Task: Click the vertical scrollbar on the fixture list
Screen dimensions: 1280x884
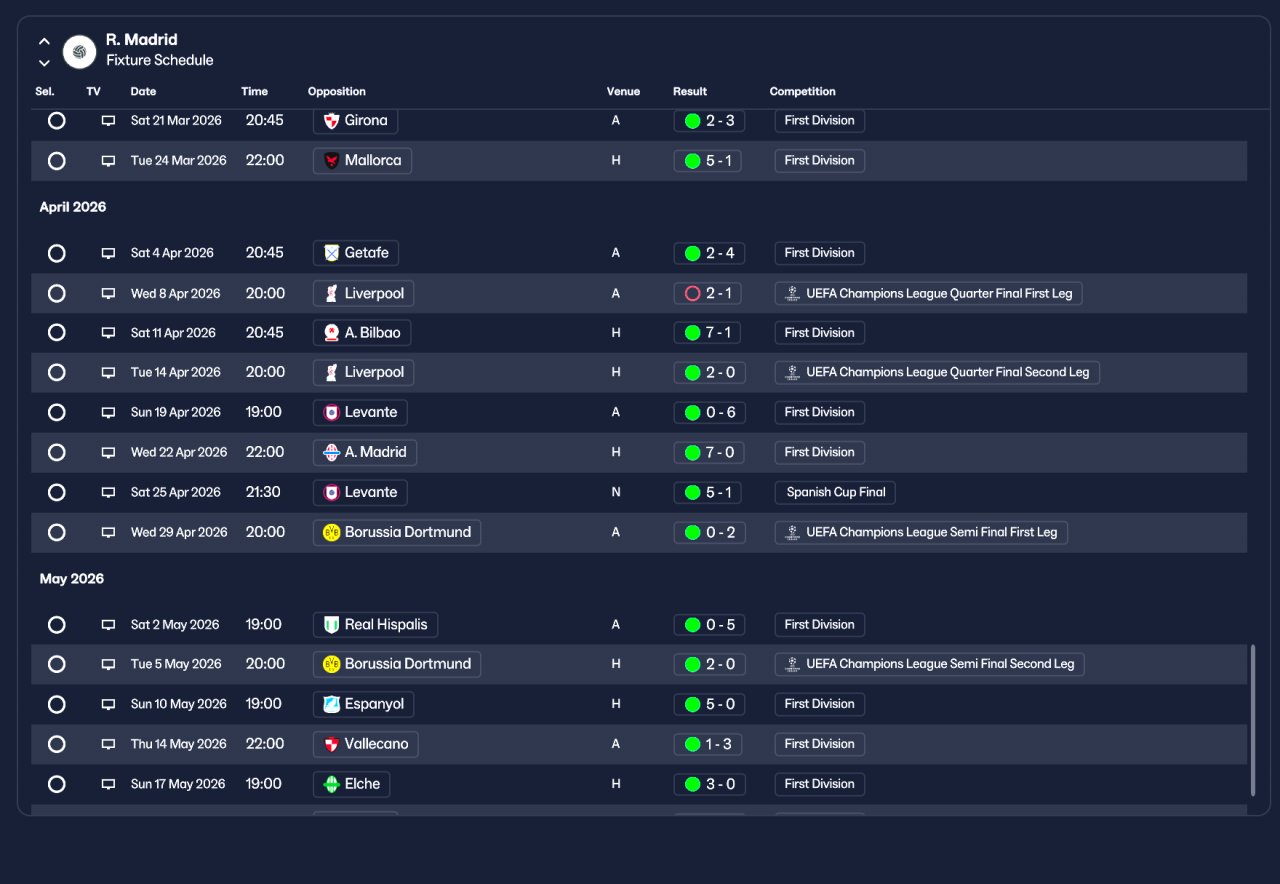Action: tap(1251, 720)
